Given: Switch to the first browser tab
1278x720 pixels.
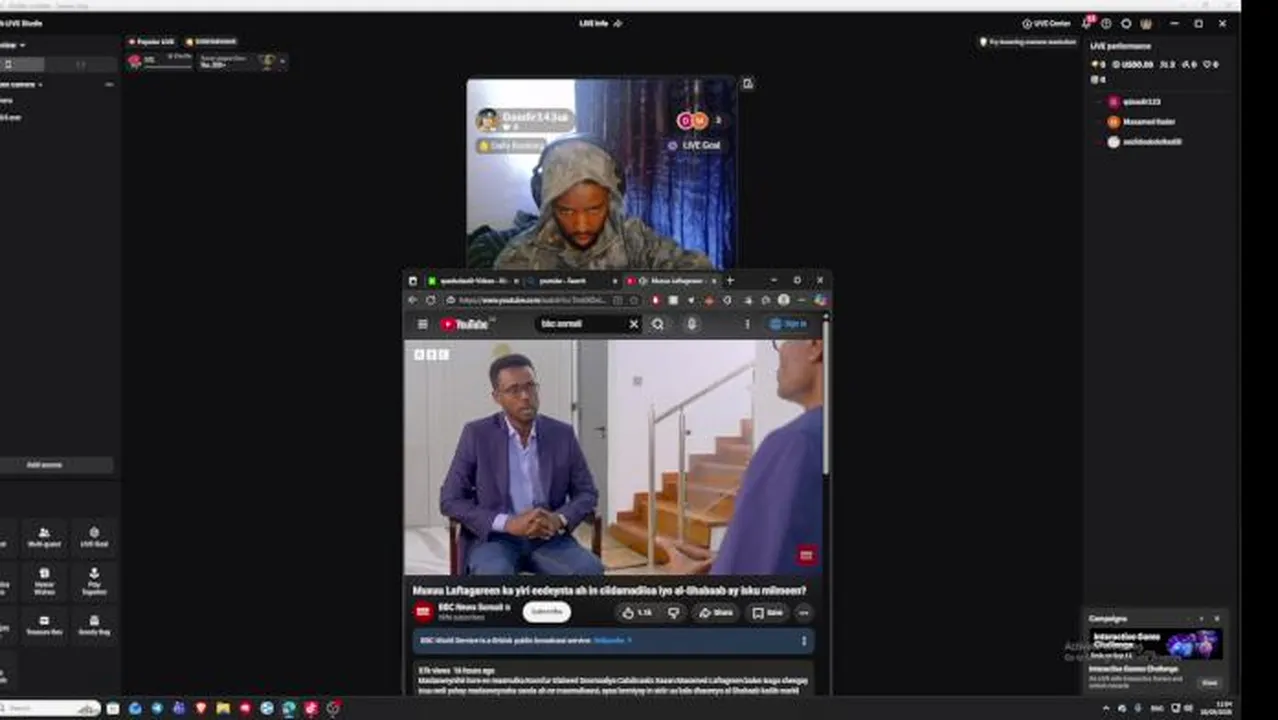Looking at the screenshot, I should pos(472,281).
